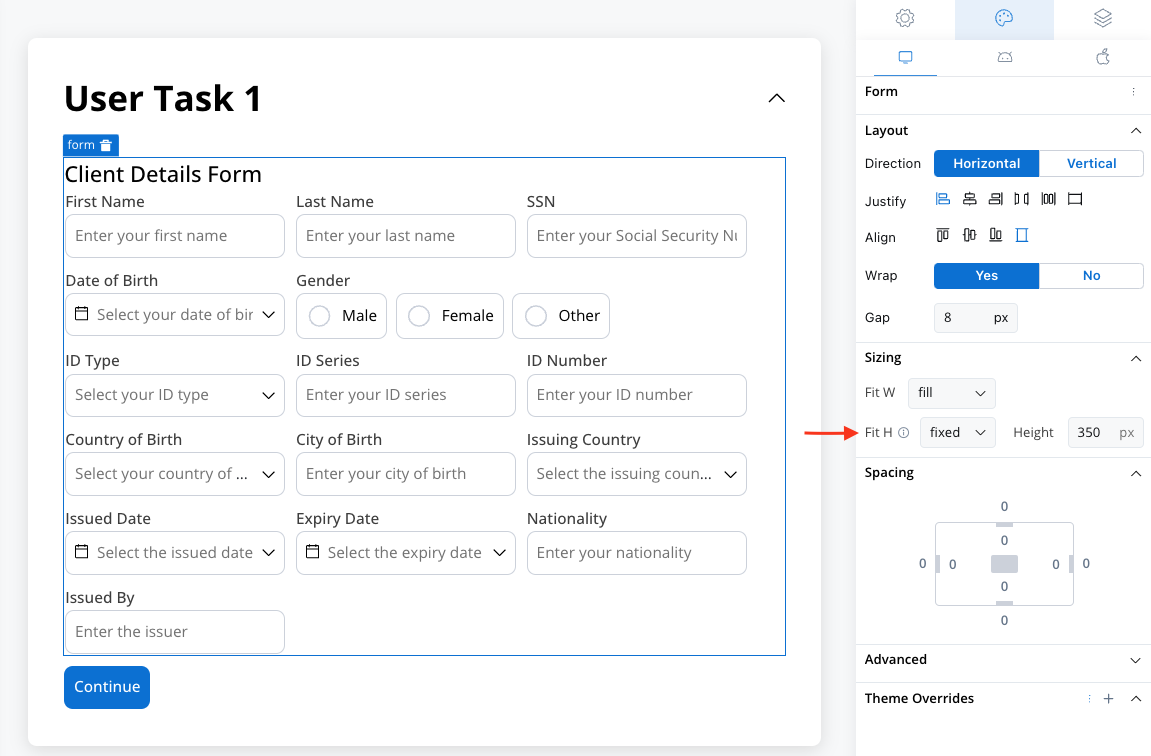Click the Issued By input field
1151x756 pixels.
coord(175,632)
